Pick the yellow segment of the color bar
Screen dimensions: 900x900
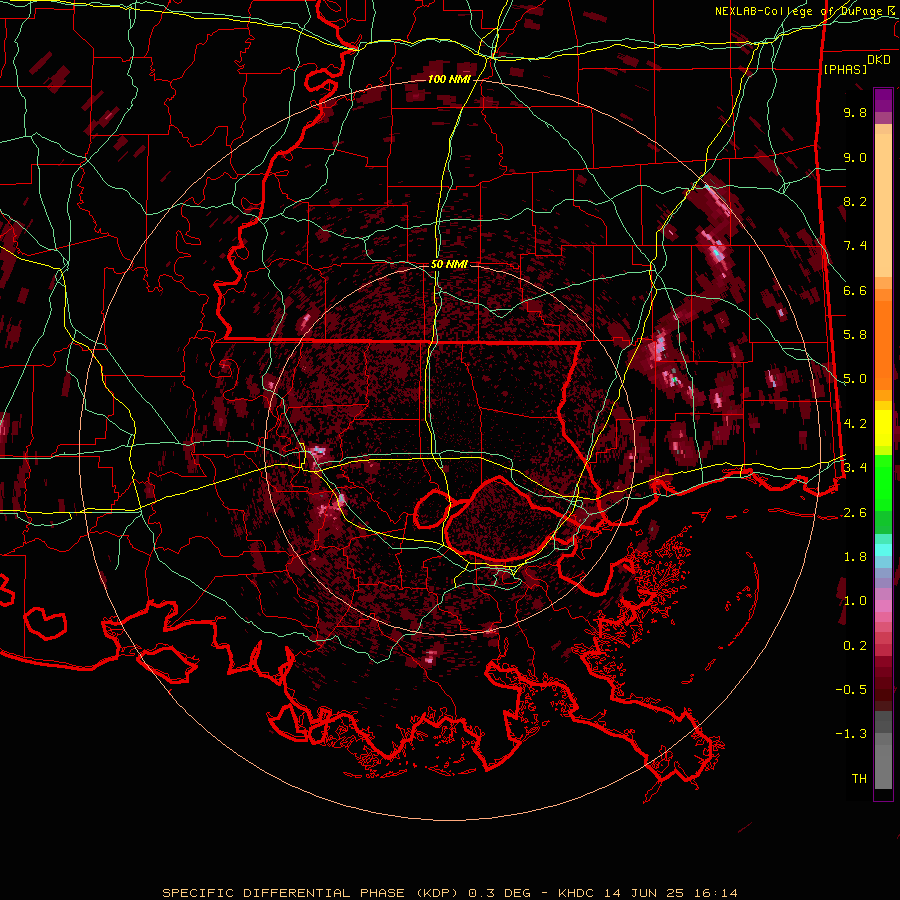[x=883, y=428]
